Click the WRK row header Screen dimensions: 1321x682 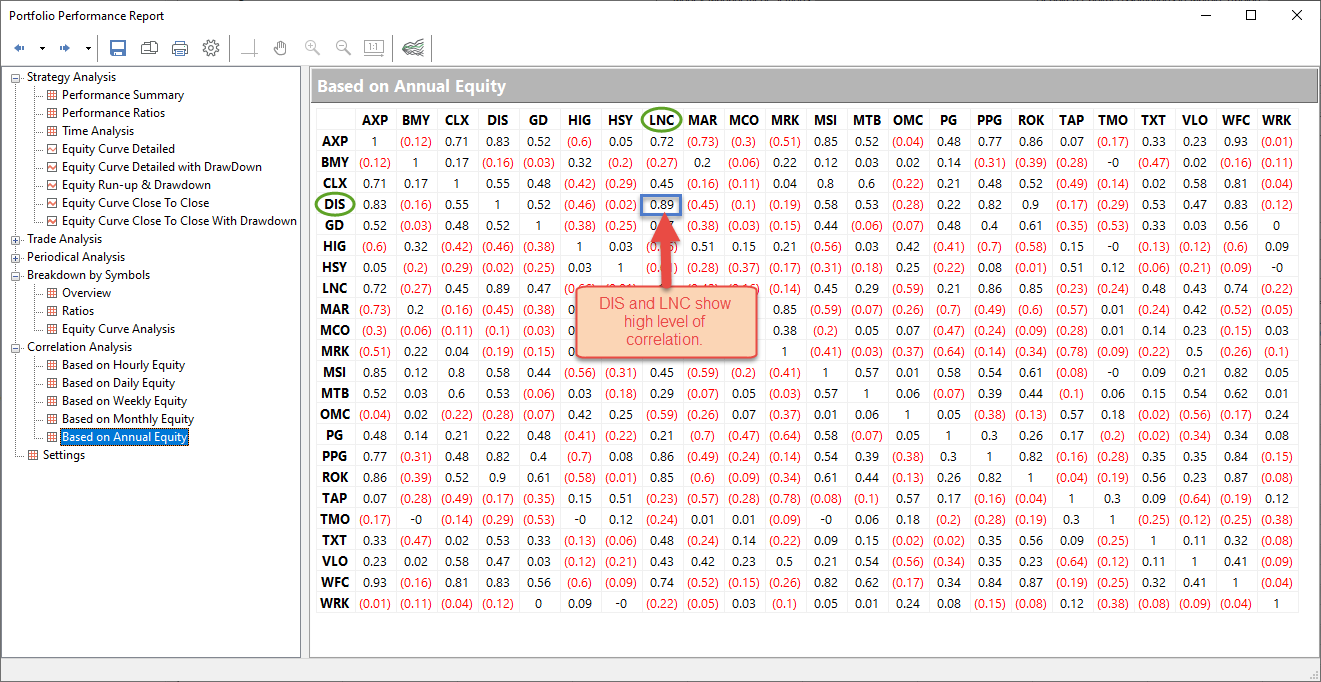[336, 603]
